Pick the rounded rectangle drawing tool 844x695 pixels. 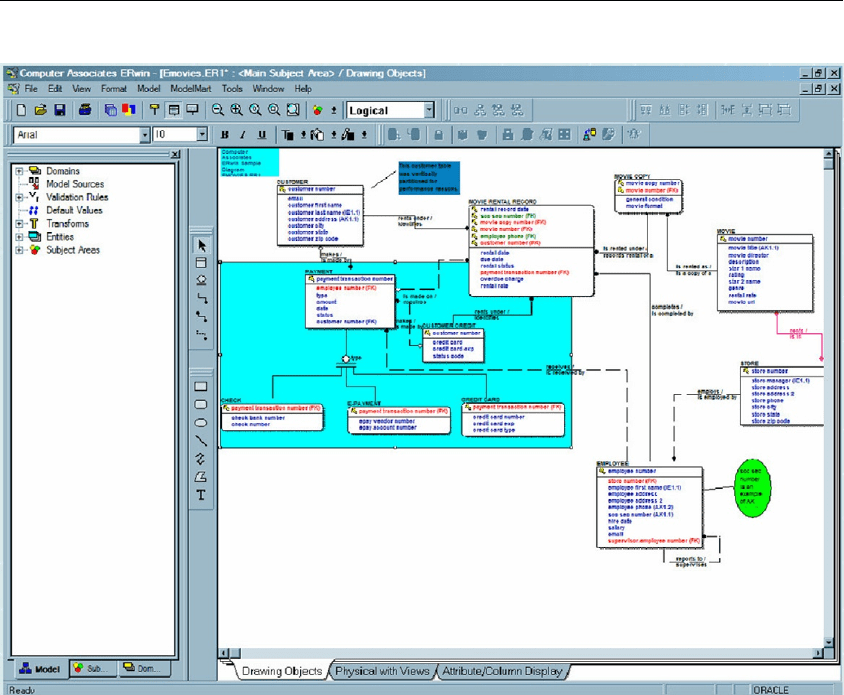(x=201, y=404)
